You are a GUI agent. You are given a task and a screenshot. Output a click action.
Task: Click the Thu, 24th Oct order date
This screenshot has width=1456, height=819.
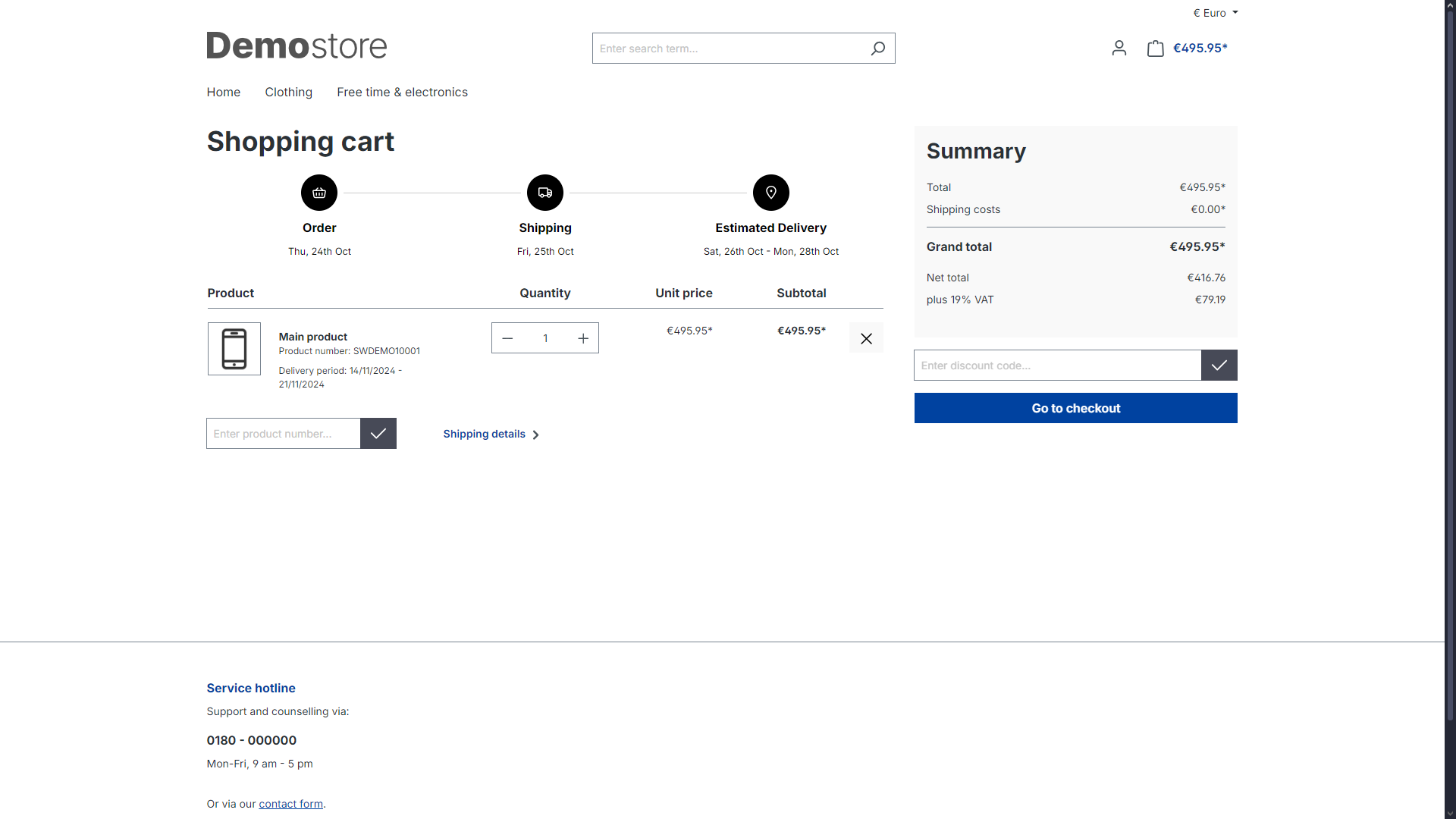[319, 252]
